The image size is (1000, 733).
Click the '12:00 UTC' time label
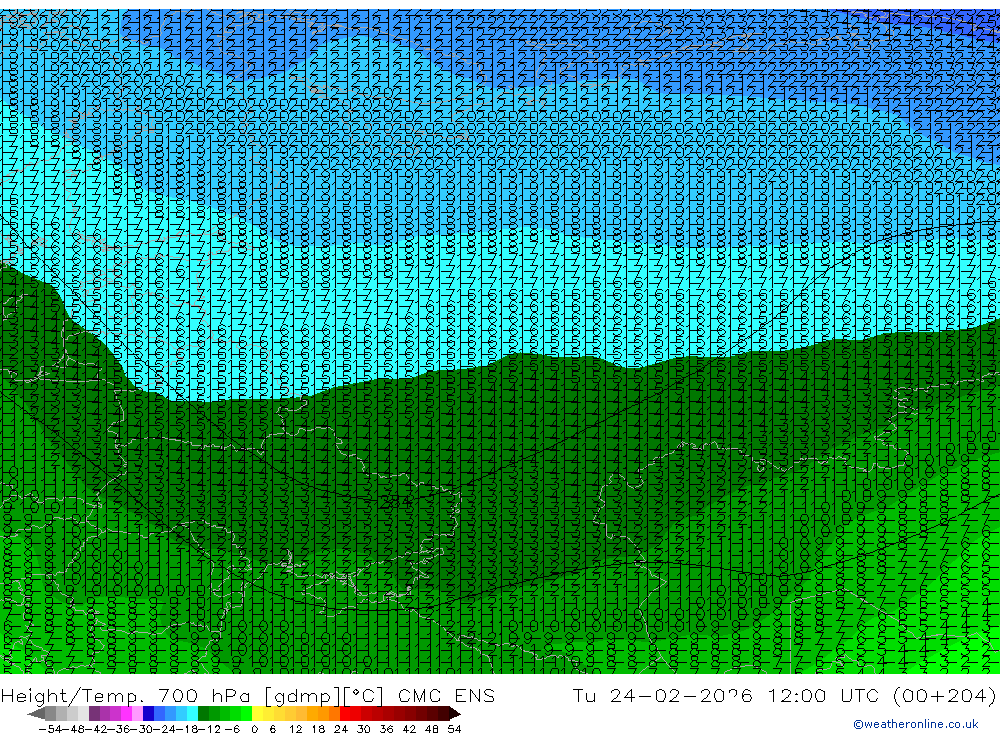pos(825,696)
